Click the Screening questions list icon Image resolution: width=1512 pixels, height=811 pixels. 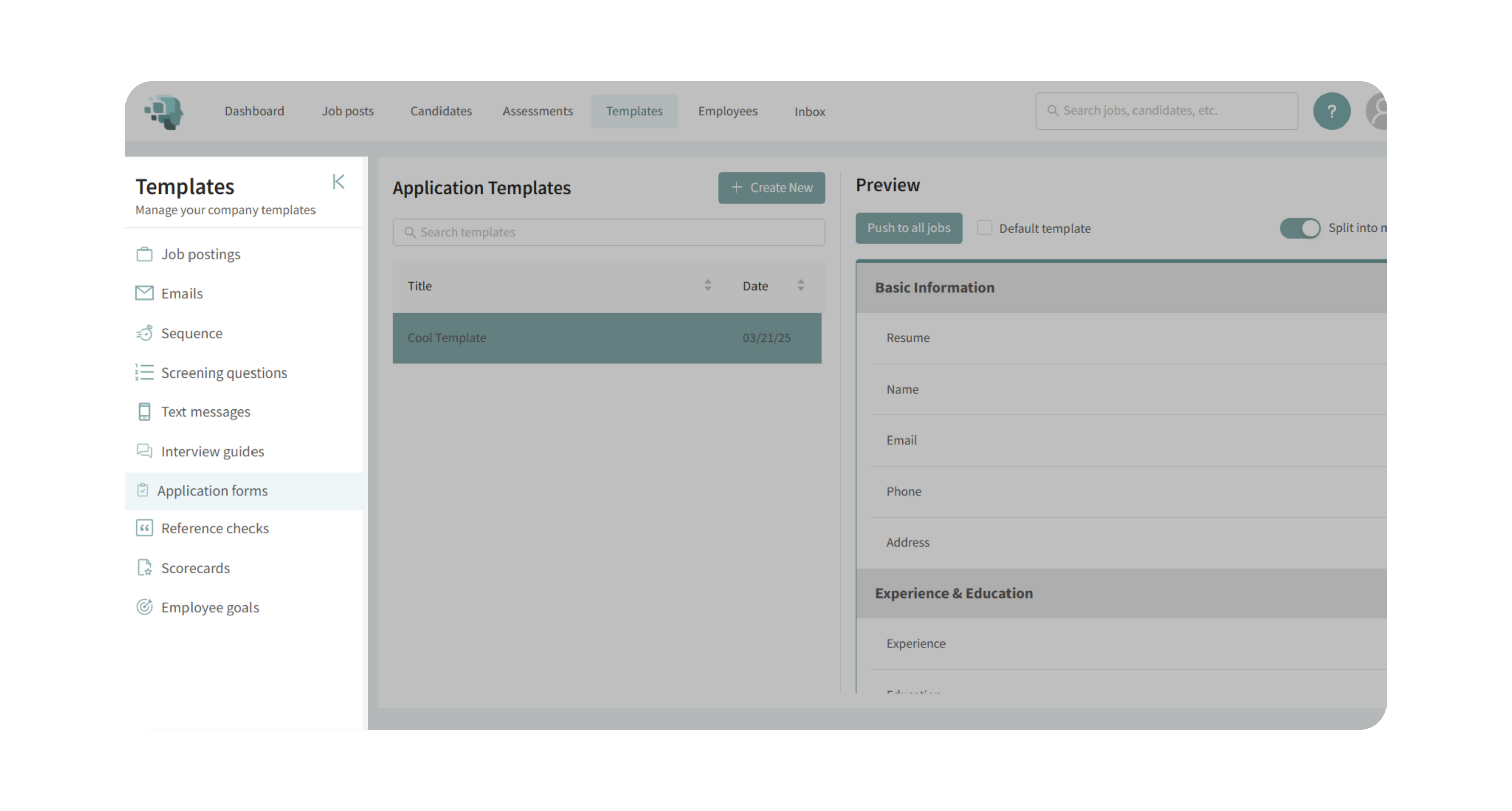144,372
